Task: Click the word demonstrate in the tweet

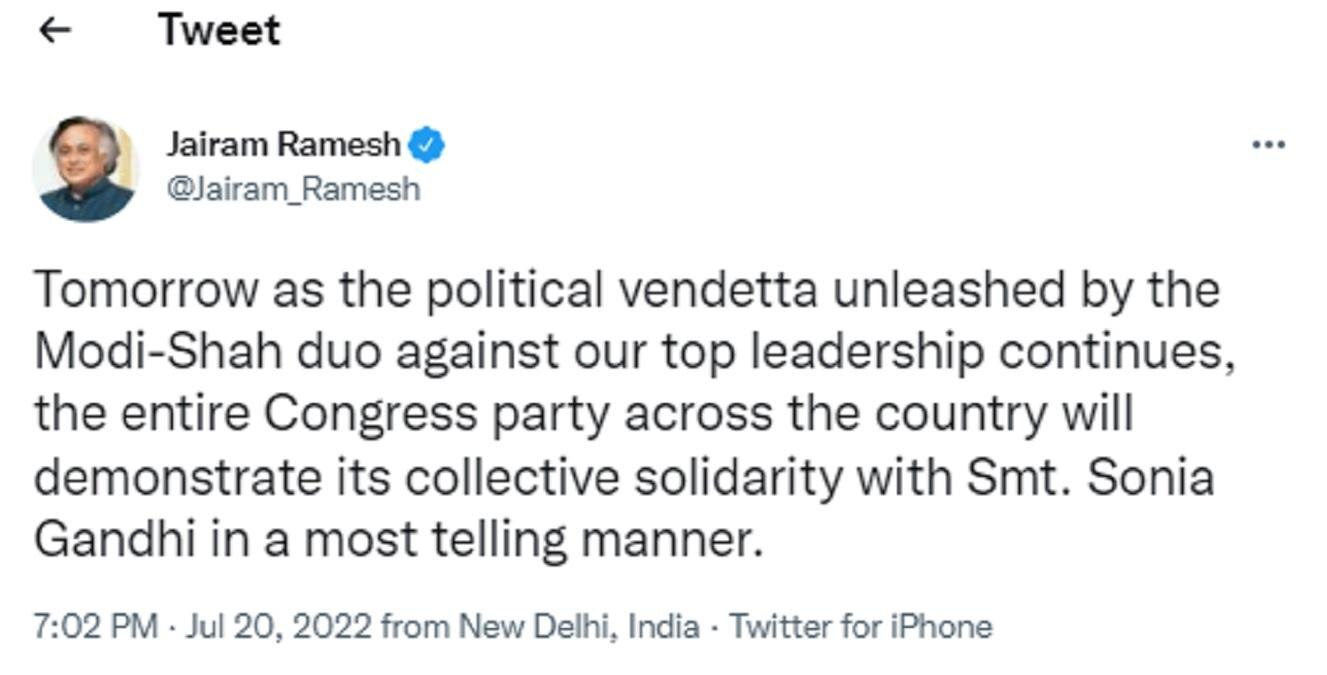Action: [174, 478]
